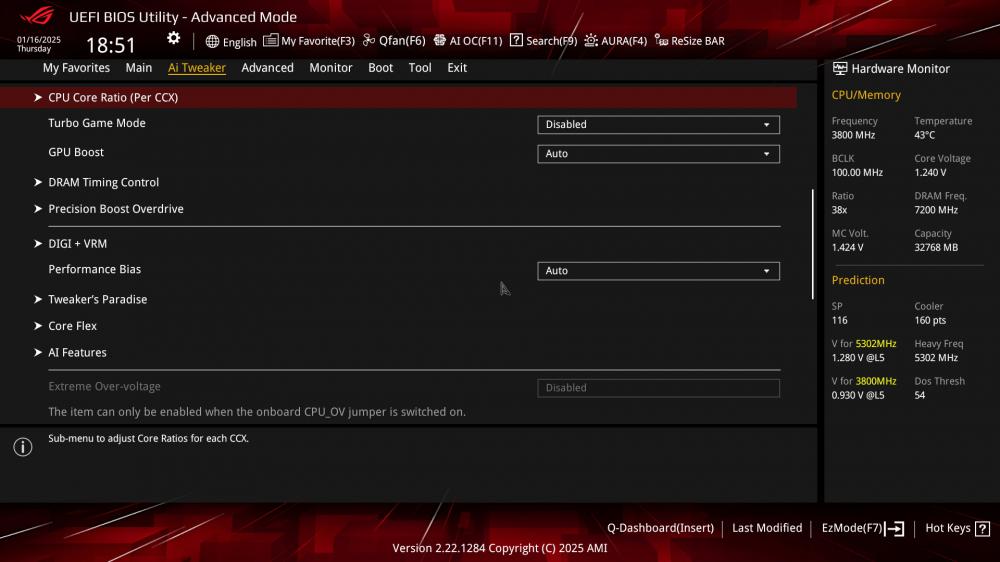Viewport: 1000px width, 562px height.
Task: Select English language option
Action: [x=240, y=42]
